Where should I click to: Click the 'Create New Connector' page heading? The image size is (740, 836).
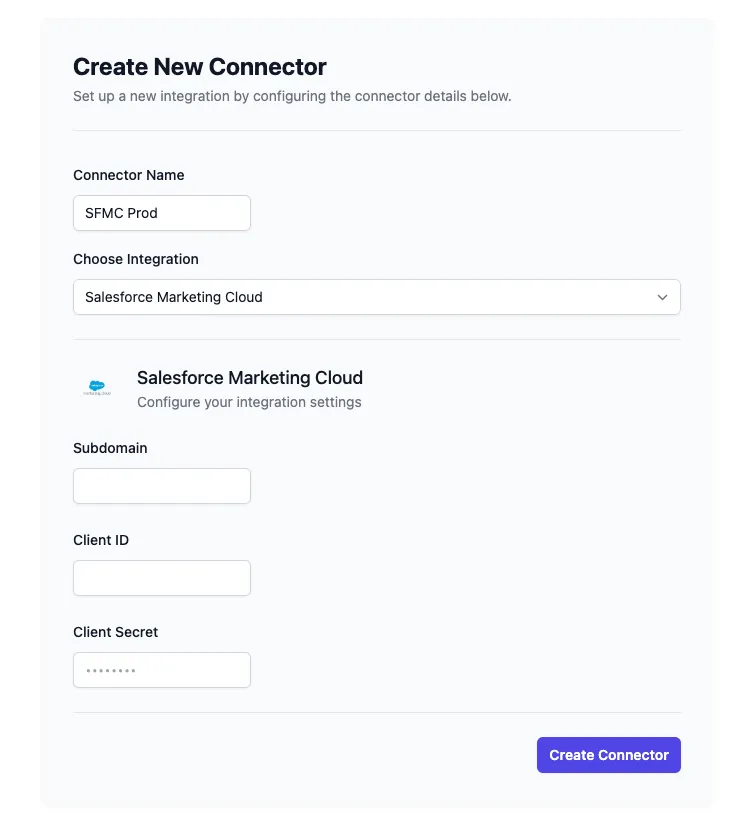click(x=200, y=67)
